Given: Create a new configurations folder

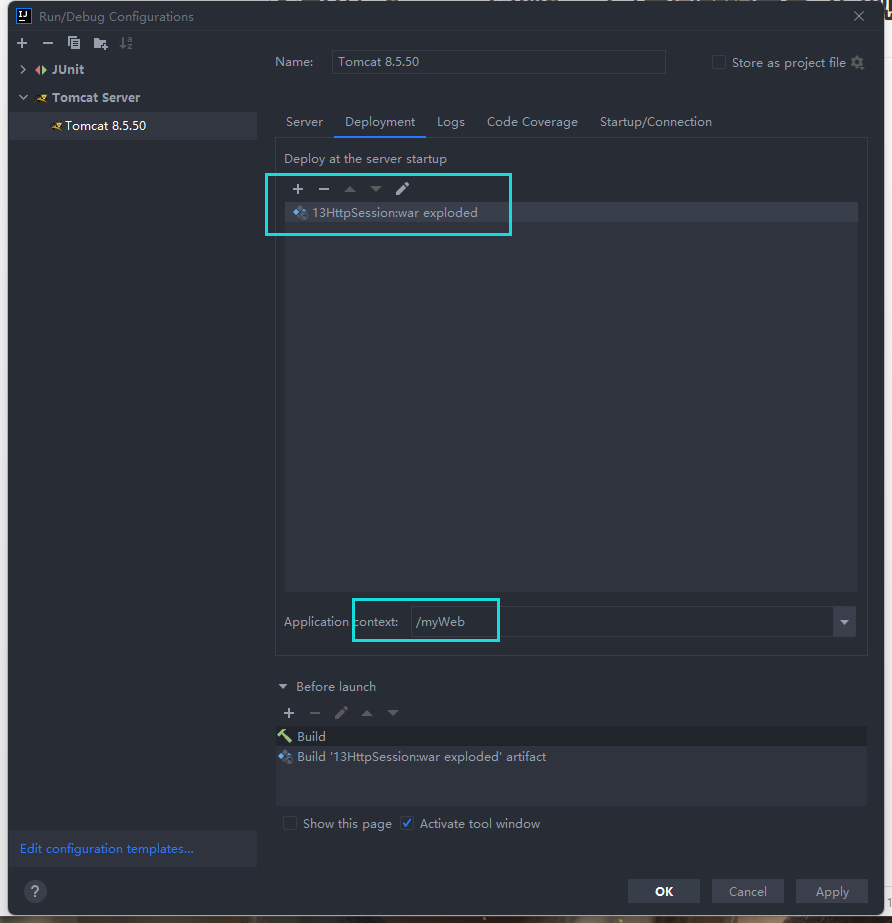Looking at the screenshot, I should click(x=99, y=43).
